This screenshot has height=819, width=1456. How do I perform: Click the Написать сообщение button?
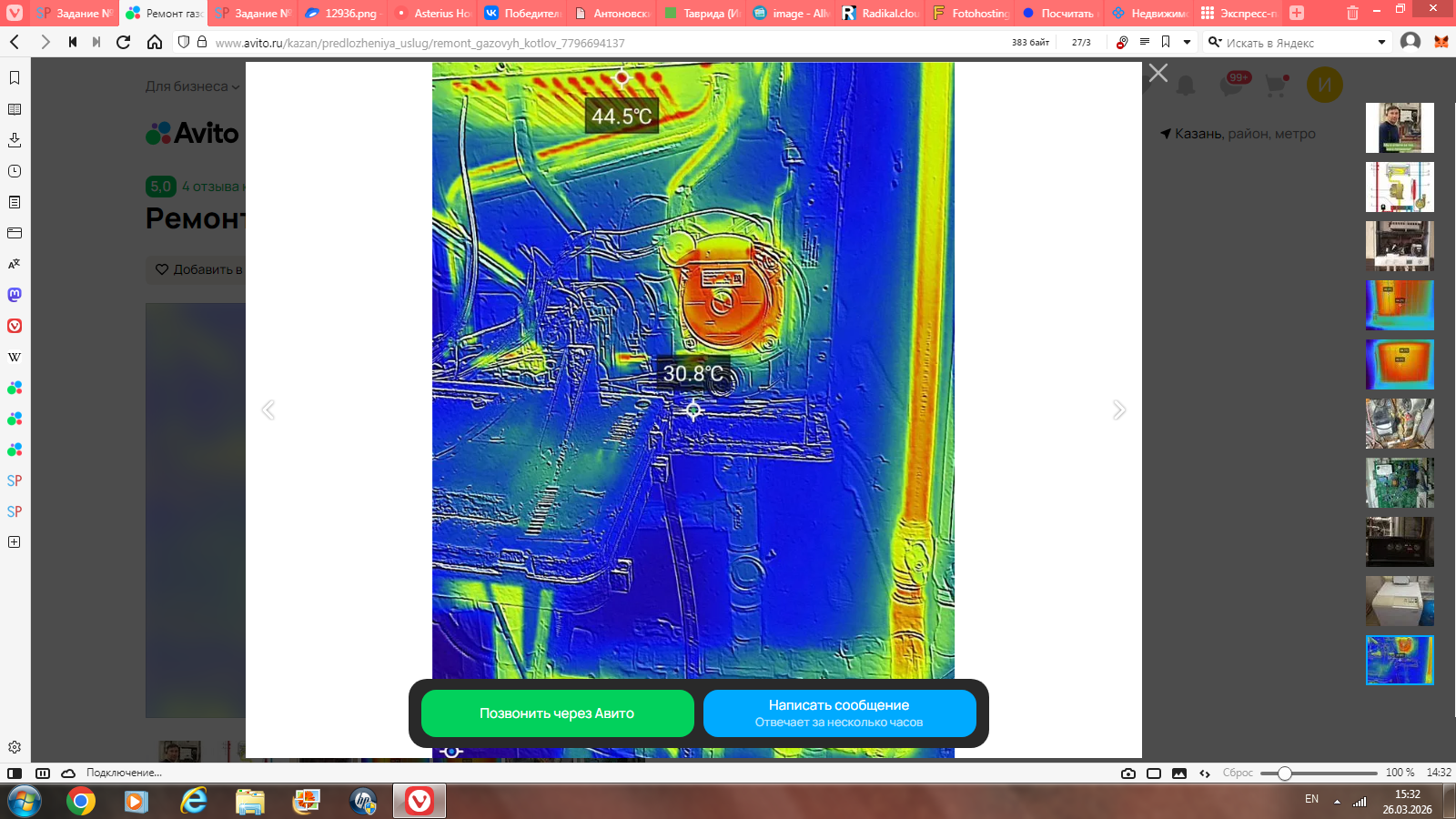click(839, 713)
